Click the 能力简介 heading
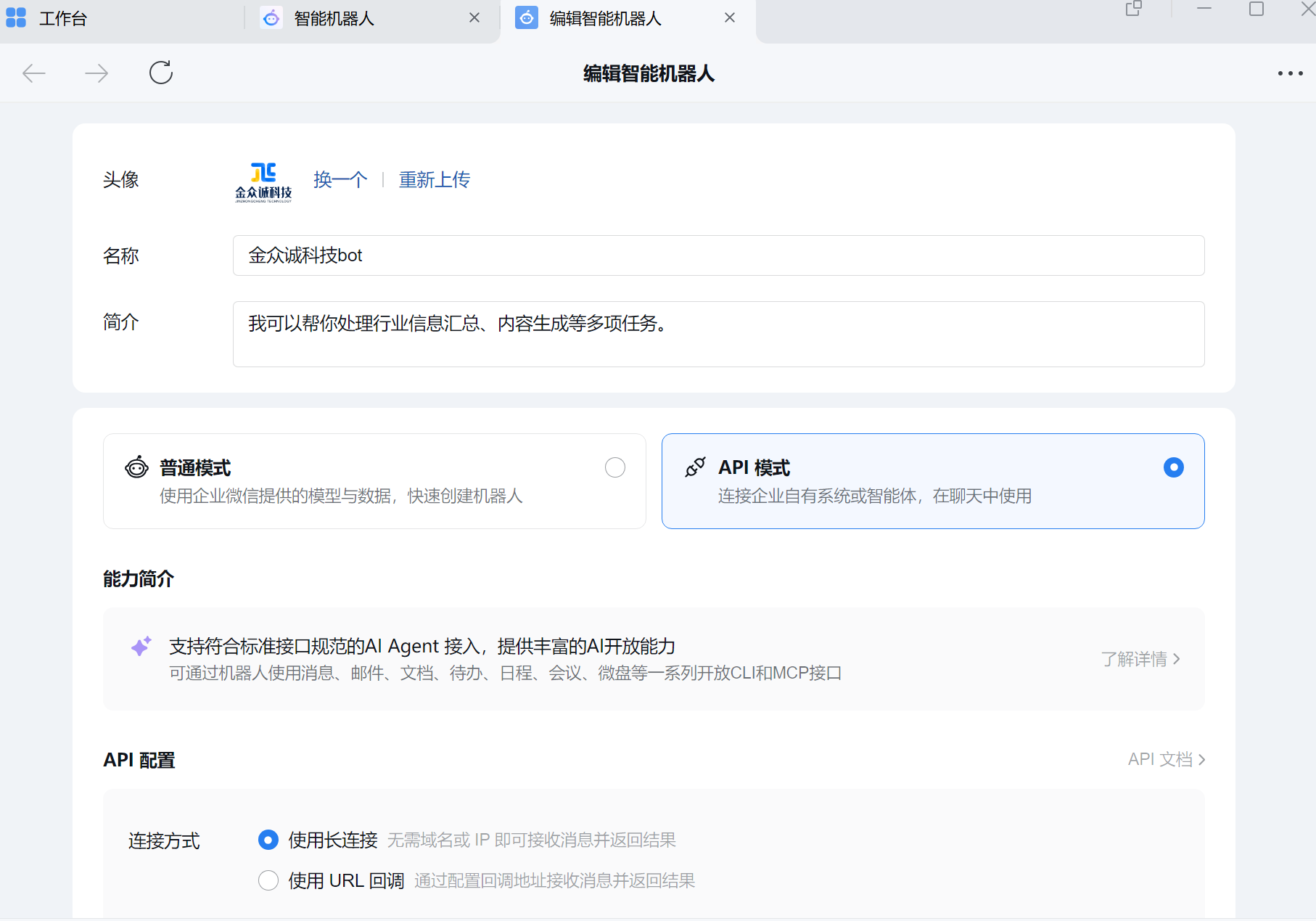This screenshot has height=921, width=1316. click(x=139, y=578)
